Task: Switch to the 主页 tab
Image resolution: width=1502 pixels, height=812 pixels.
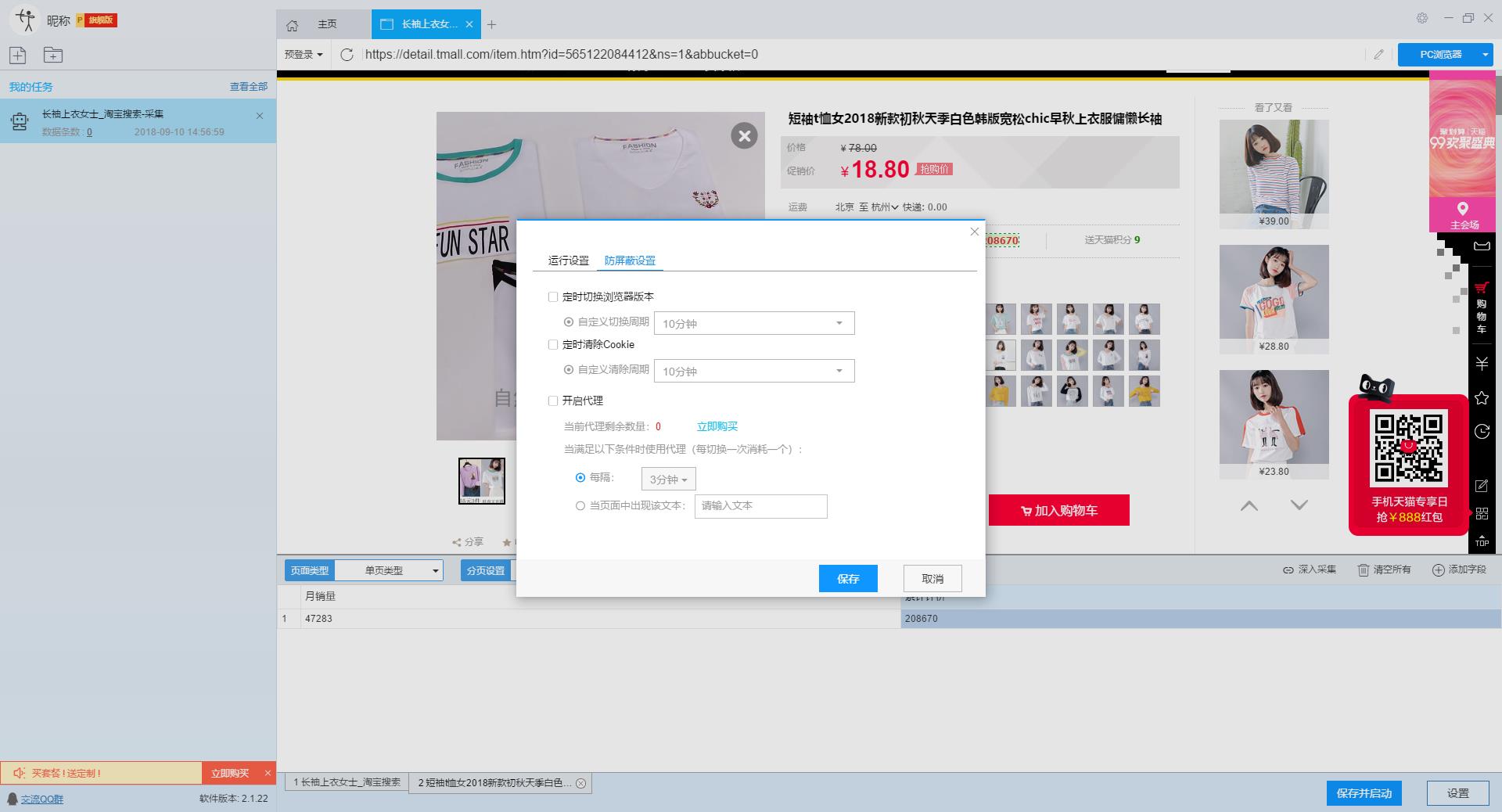Action: tap(327, 25)
